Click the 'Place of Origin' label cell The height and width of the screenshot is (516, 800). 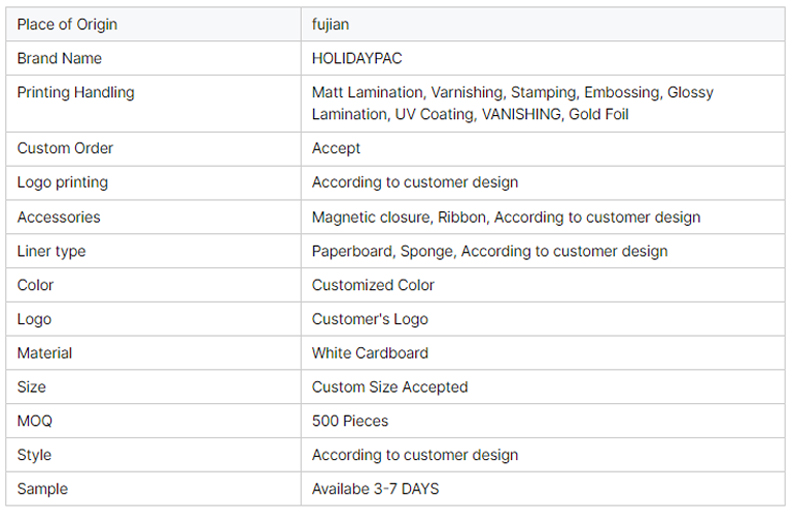click(68, 24)
